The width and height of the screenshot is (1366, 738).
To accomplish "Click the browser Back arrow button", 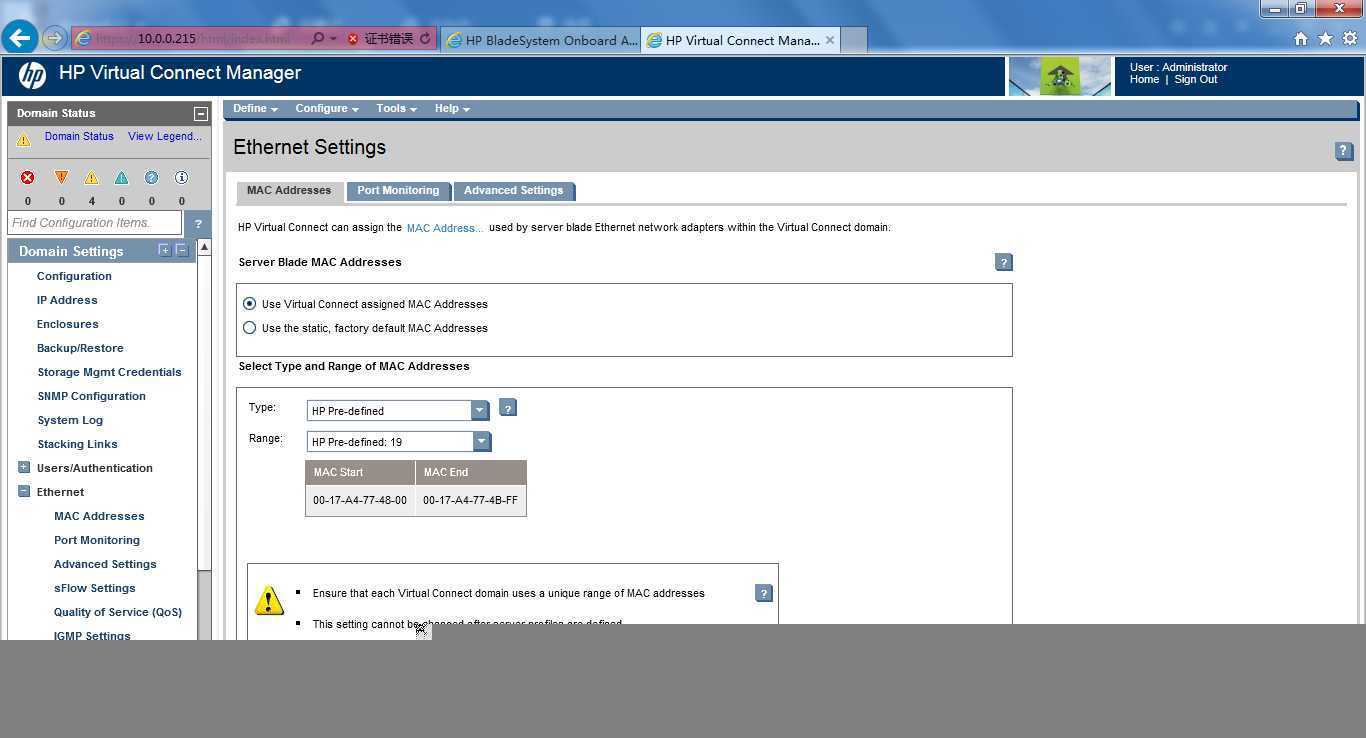I will point(20,38).
